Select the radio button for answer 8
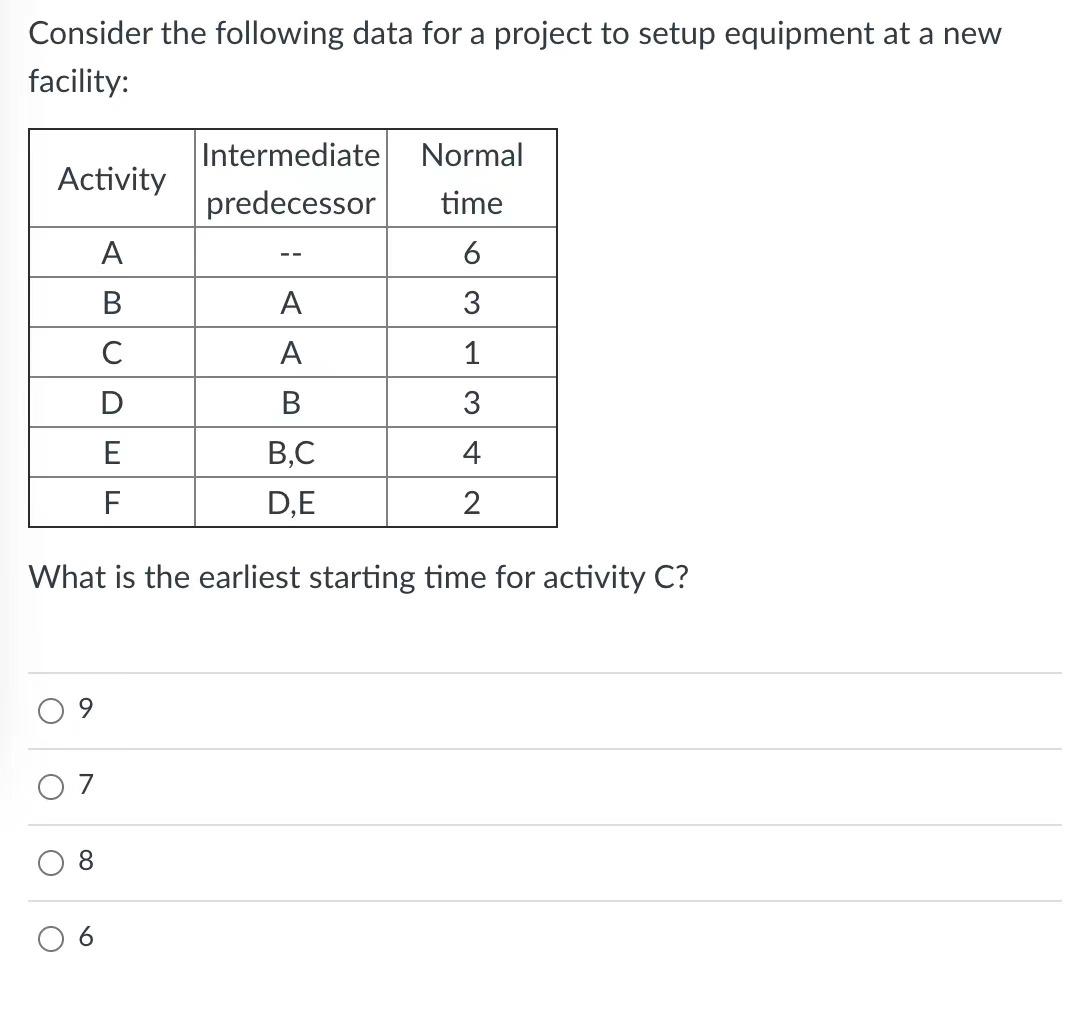The width and height of the screenshot is (1092, 1016). (x=49, y=863)
